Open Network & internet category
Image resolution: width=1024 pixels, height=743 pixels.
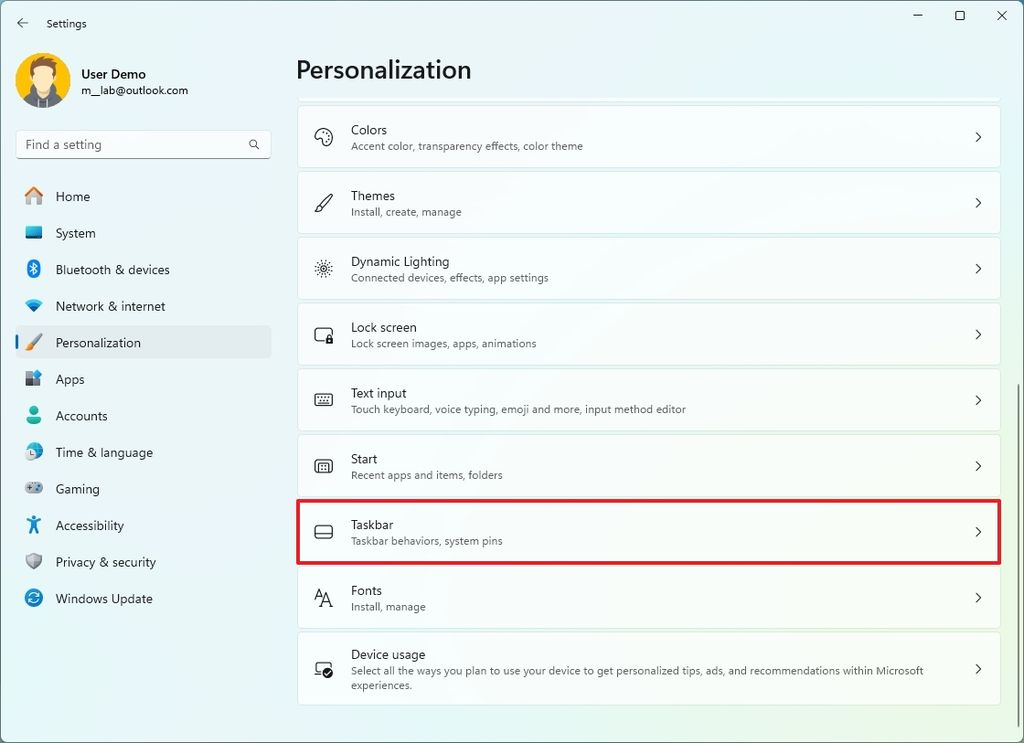143,306
